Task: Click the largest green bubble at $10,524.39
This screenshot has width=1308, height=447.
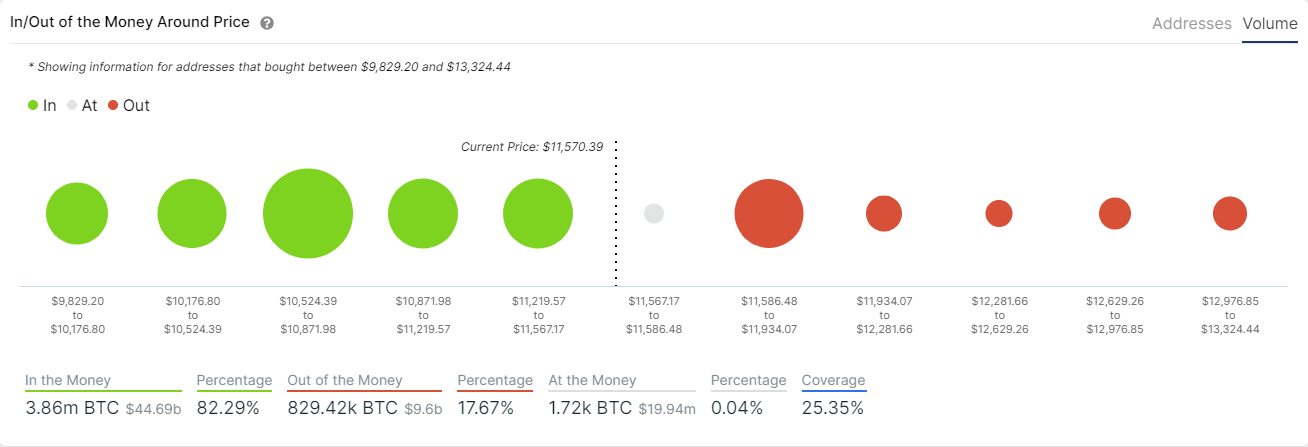Action: tap(308, 214)
